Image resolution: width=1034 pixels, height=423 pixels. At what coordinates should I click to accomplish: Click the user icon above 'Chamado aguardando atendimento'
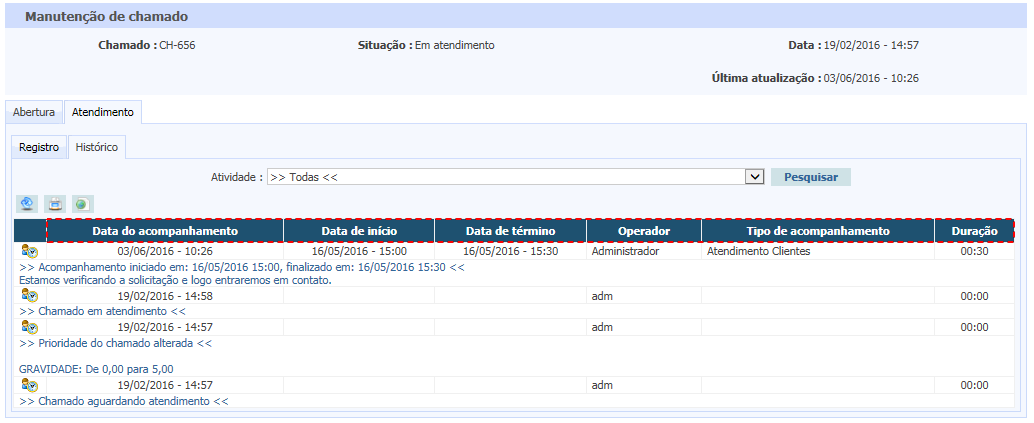(x=29, y=385)
